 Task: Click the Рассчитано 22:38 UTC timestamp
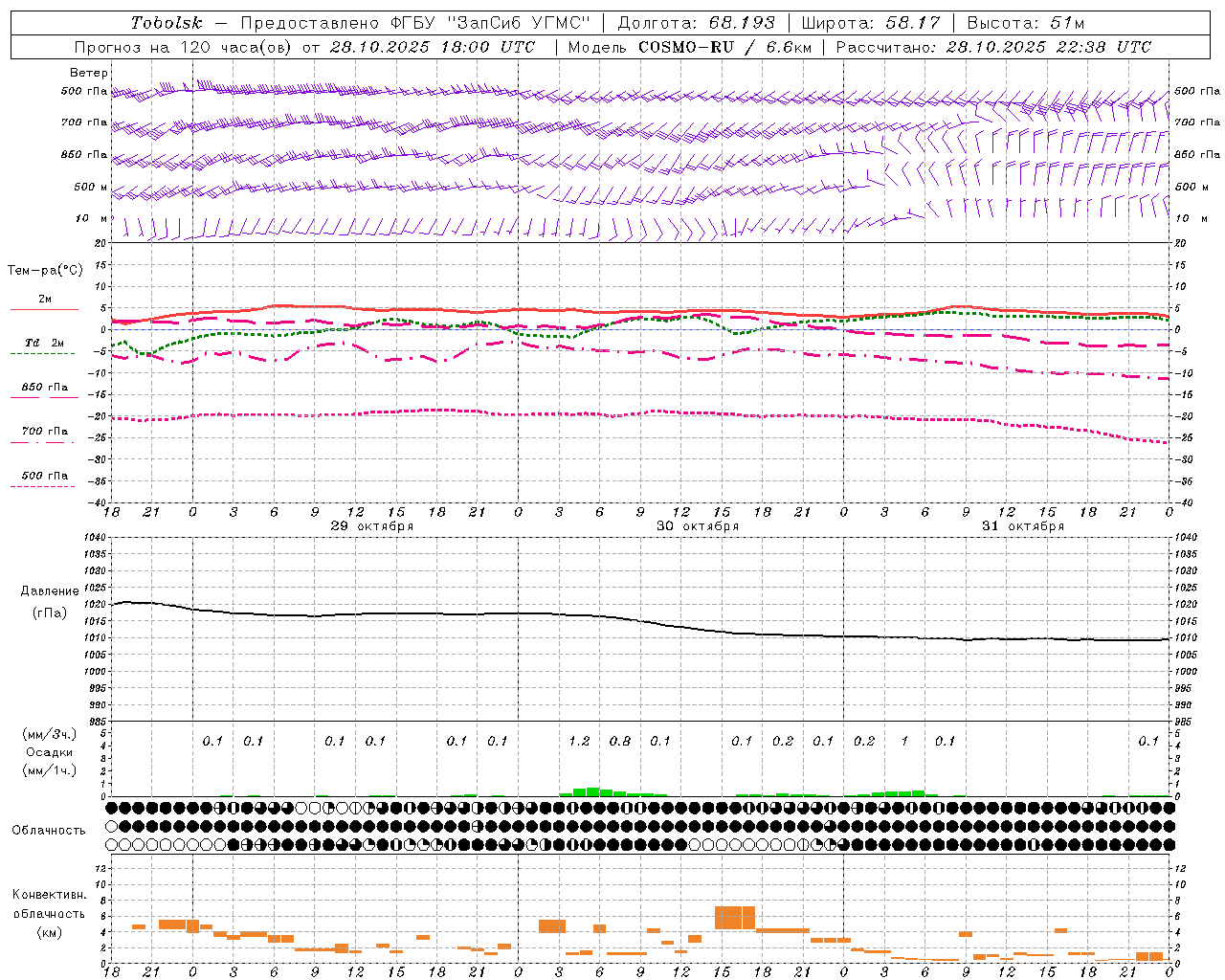tap(993, 47)
